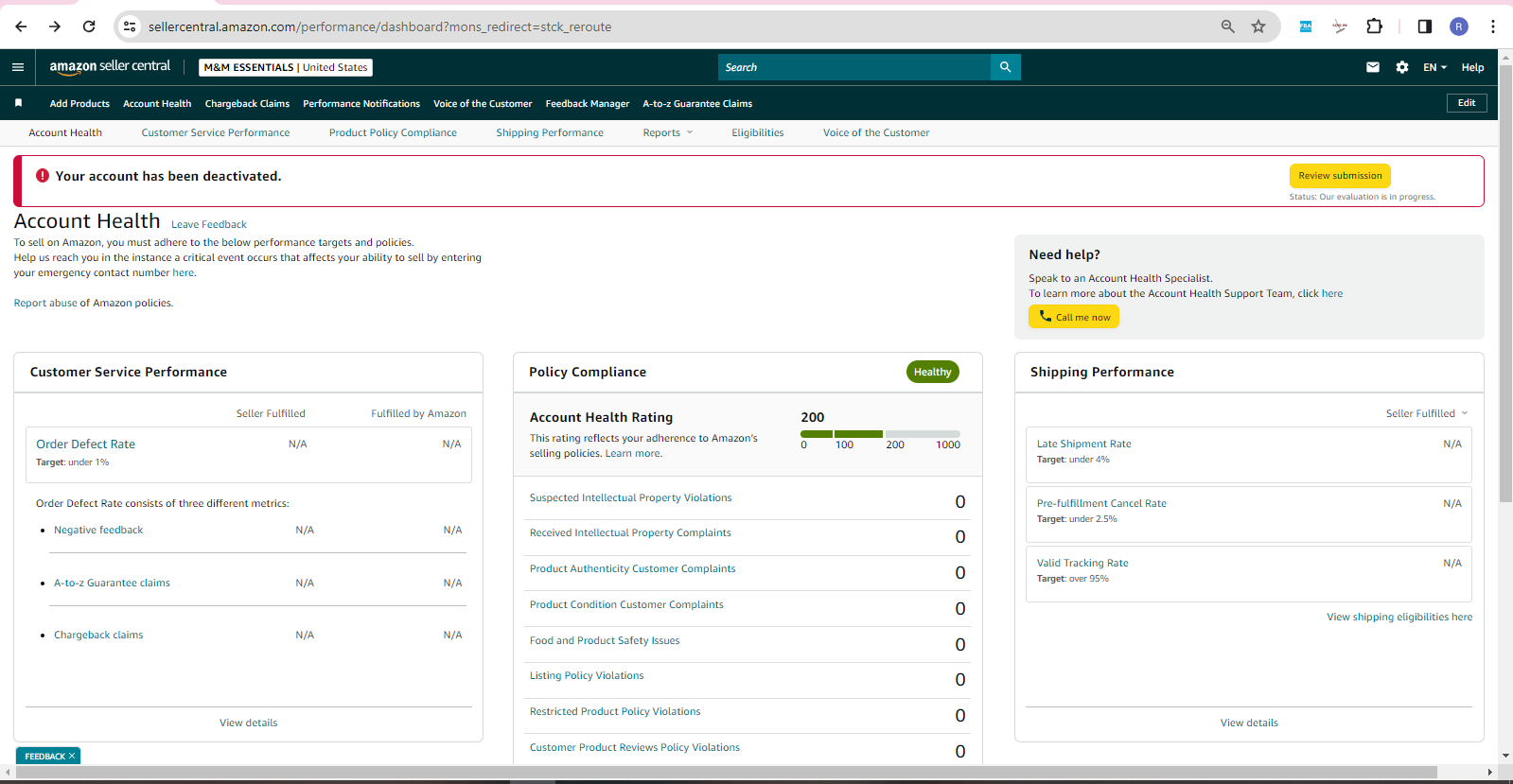Open the A-to-z Guarantee claims metric link
Screen dimensions: 1513x784
112,583
